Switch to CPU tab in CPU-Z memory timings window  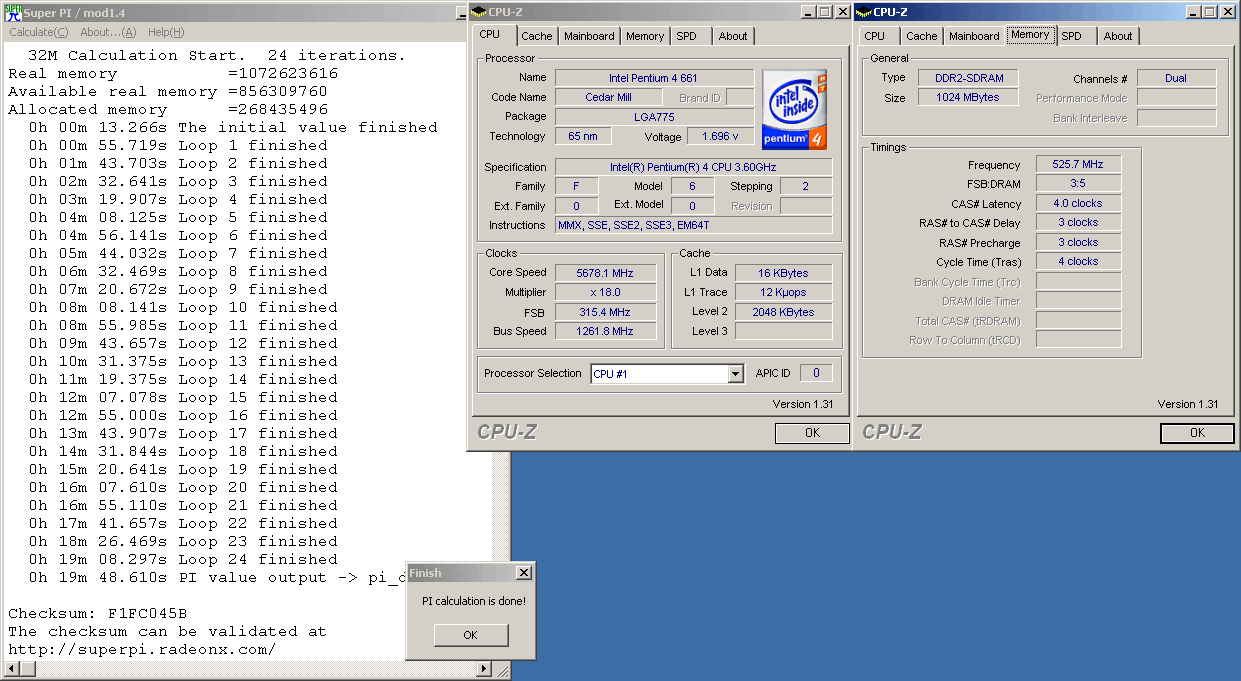[x=875, y=36]
